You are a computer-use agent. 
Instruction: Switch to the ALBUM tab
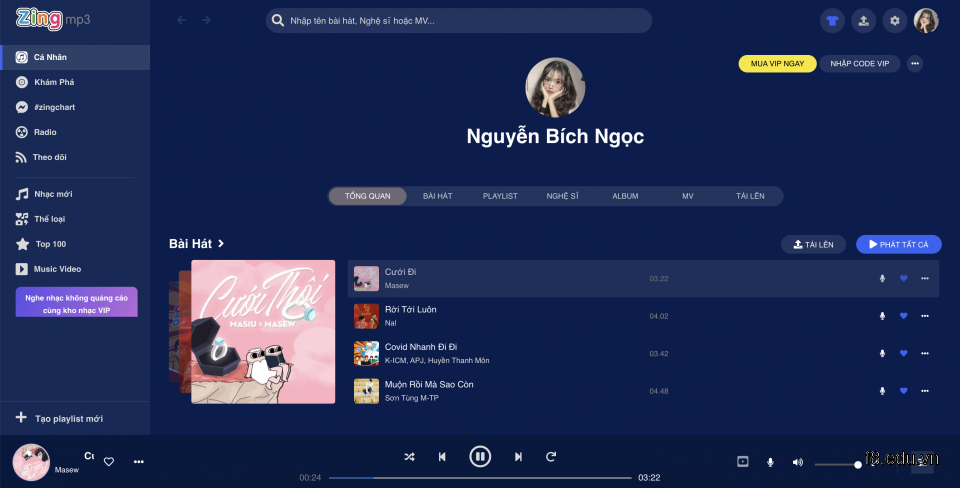pos(625,196)
